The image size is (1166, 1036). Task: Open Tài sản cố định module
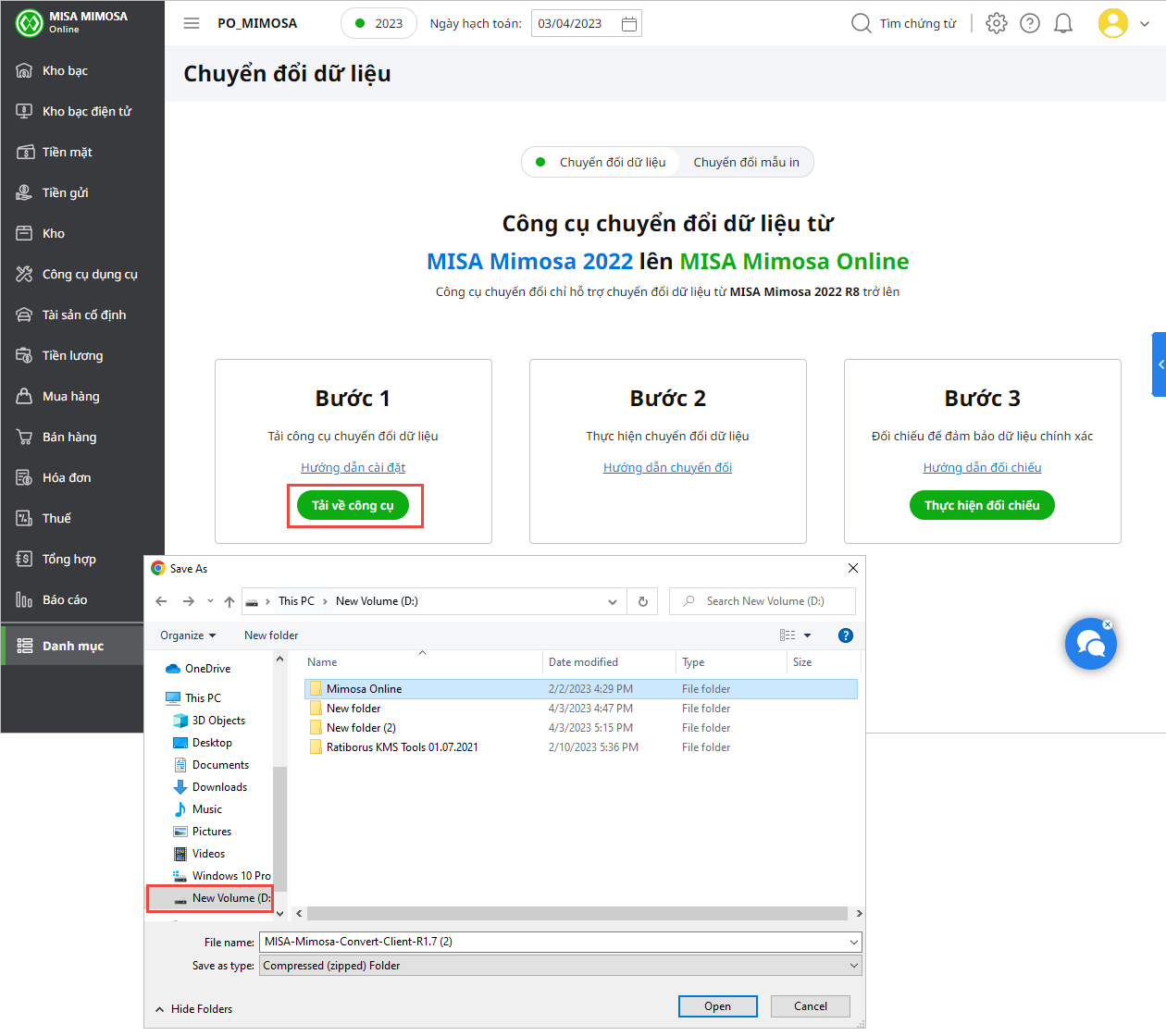(x=82, y=314)
